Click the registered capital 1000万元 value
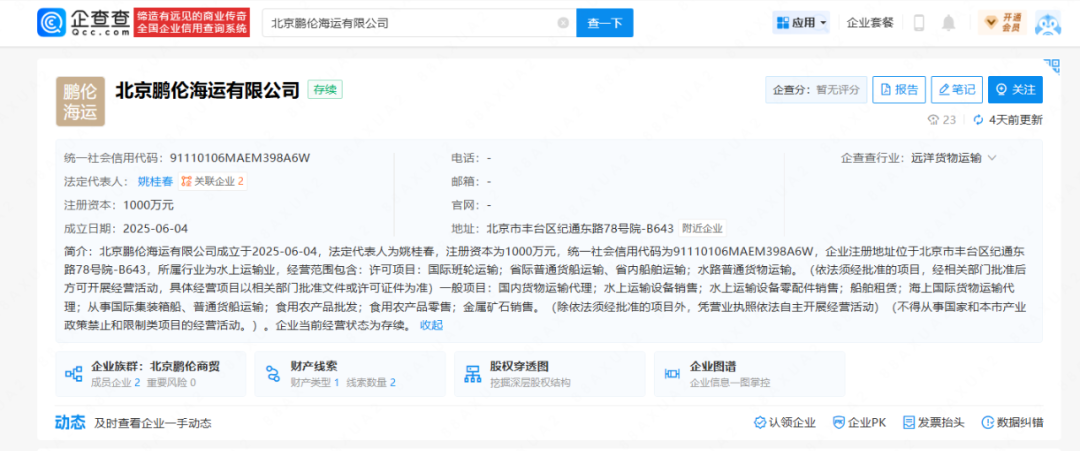The image size is (1080, 451). 148,204
